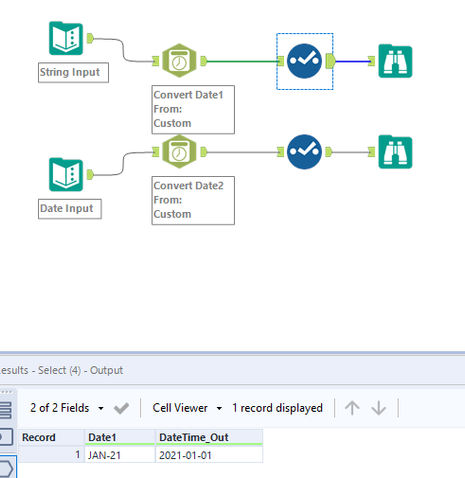Open the Browse tool in top workflow

click(395, 61)
